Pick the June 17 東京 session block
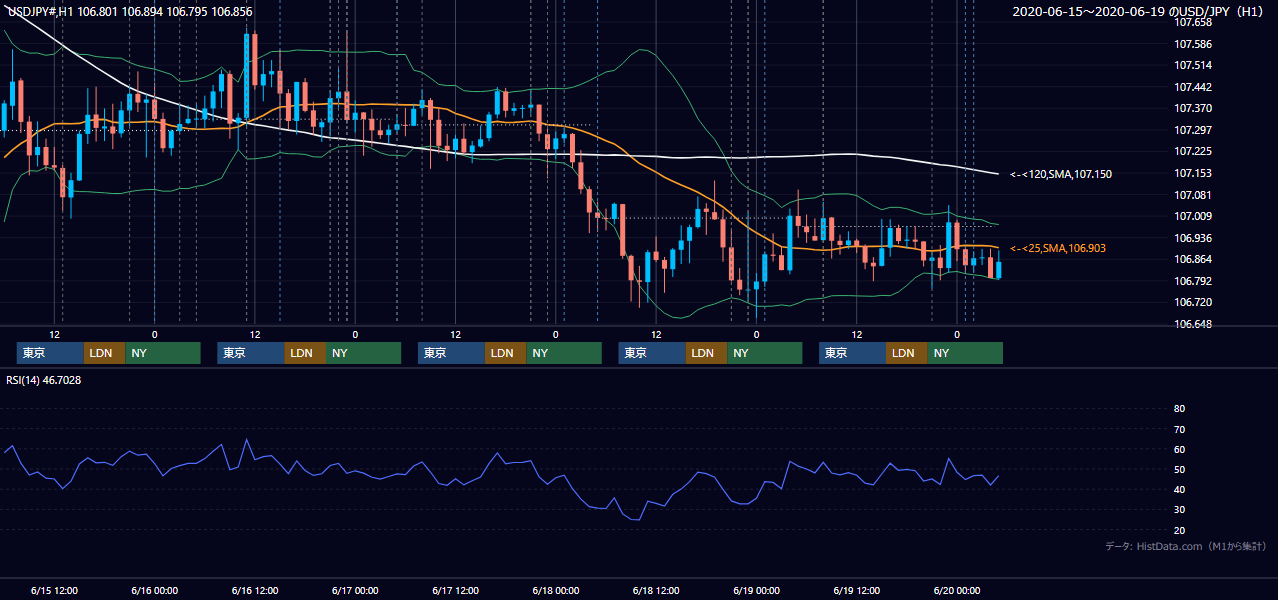 451,353
